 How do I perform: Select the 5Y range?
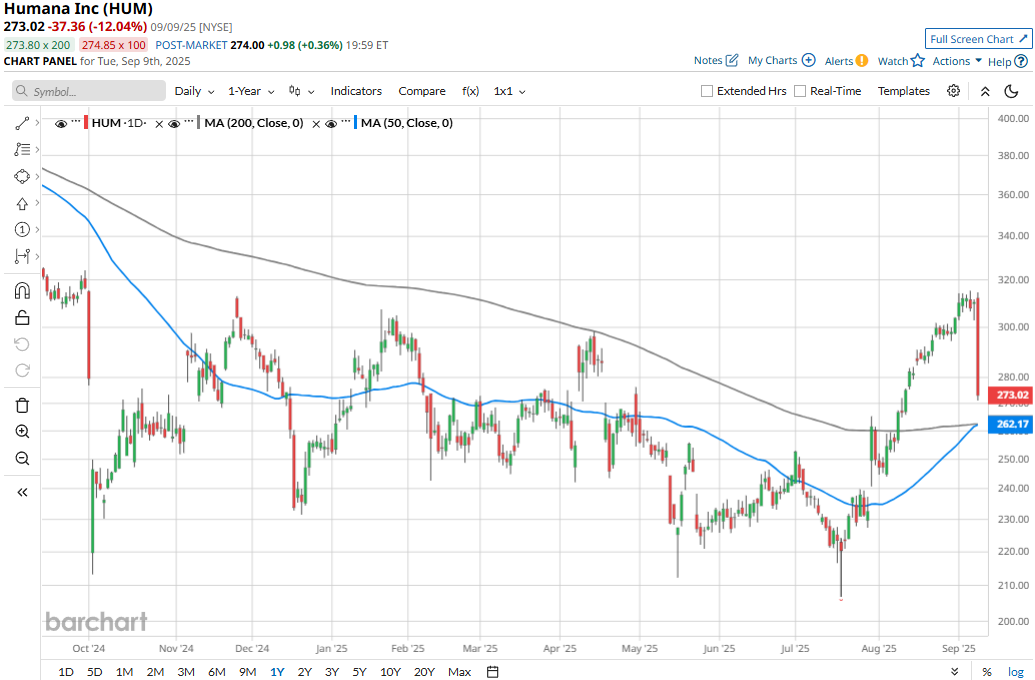tap(359, 671)
